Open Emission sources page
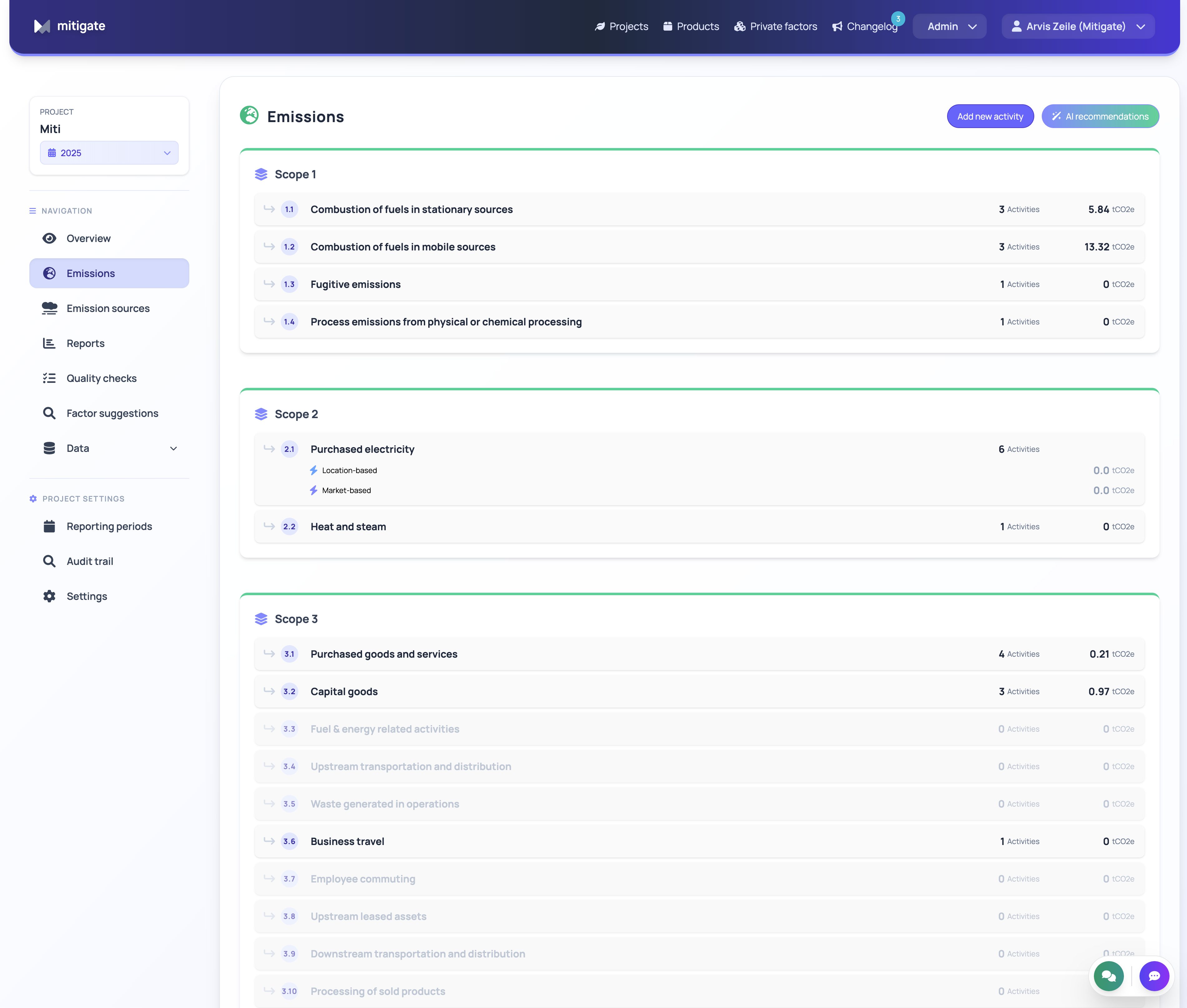The width and height of the screenshot is (1187, 1008). 109,309
